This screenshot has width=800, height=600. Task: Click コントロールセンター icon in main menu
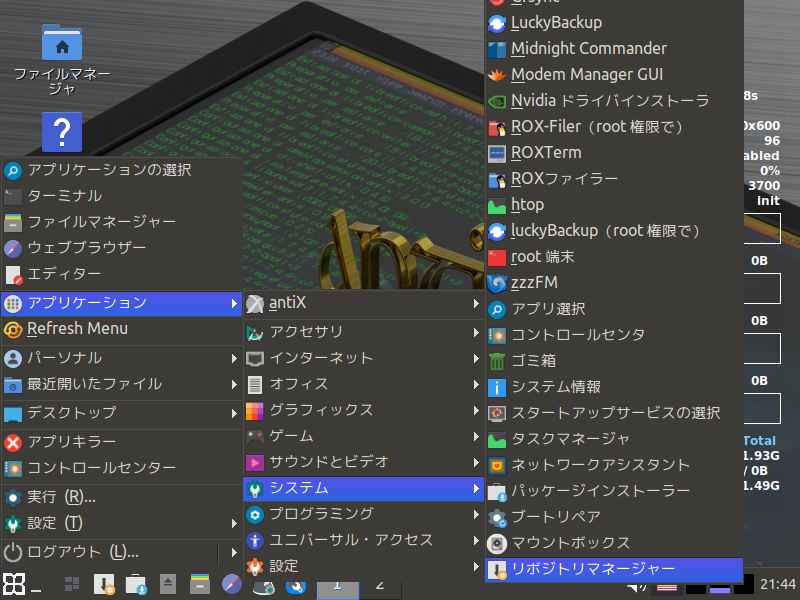pos(13,468)
